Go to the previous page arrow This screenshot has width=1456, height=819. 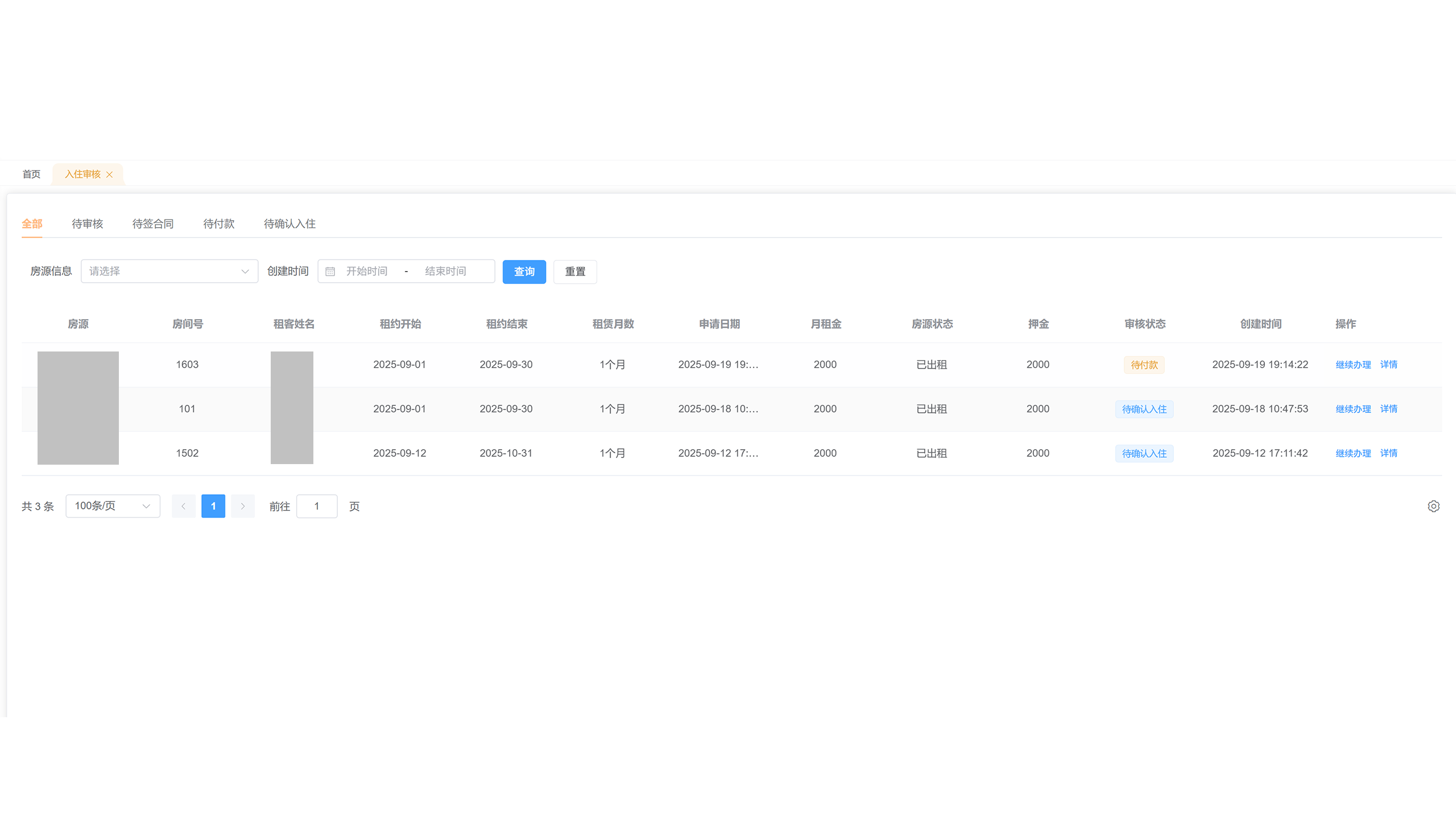click(183, 506)
